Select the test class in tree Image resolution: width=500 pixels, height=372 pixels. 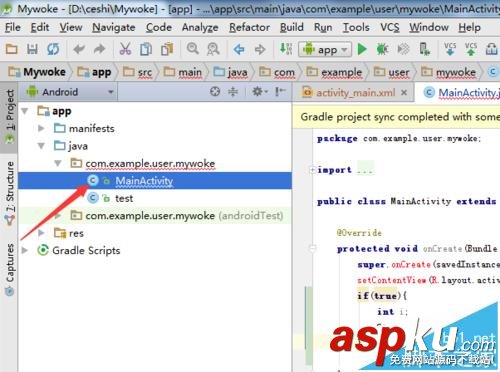155,198
